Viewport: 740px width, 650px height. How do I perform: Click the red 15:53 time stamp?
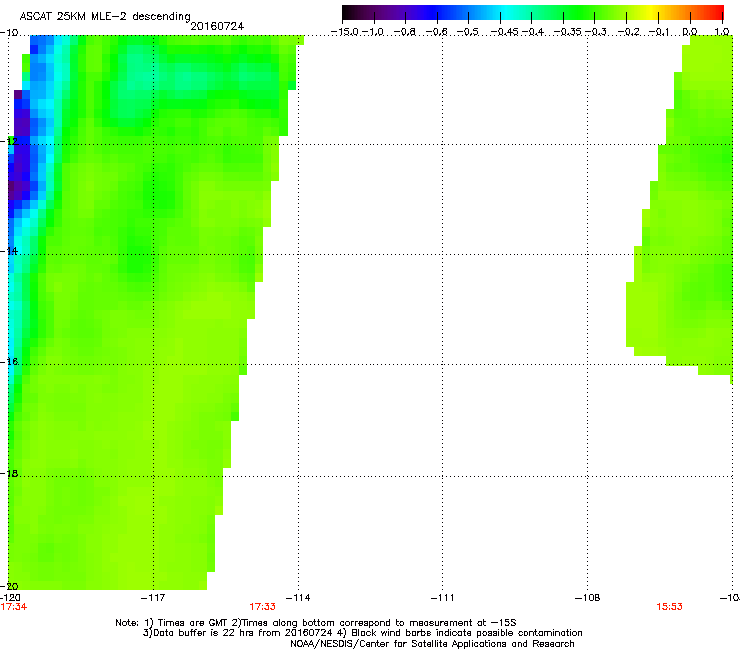tap(669, 607)
